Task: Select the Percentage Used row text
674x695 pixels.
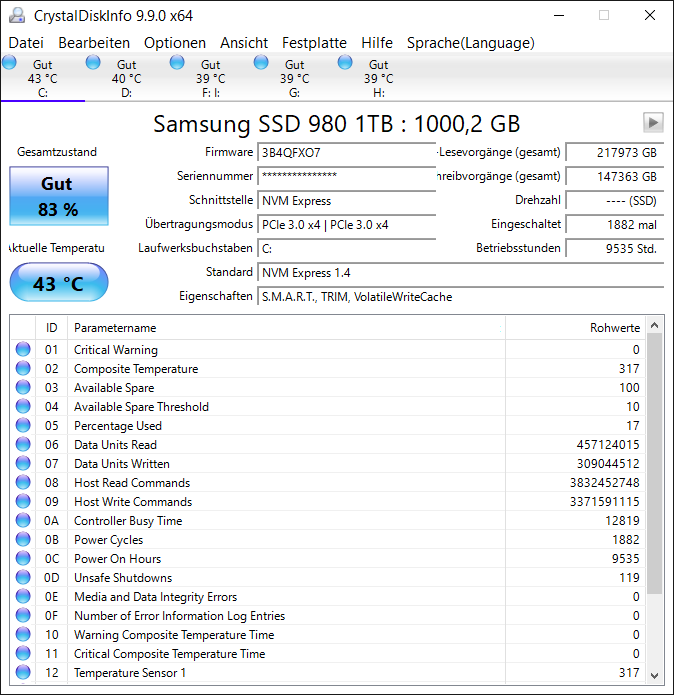Action: 118,426
